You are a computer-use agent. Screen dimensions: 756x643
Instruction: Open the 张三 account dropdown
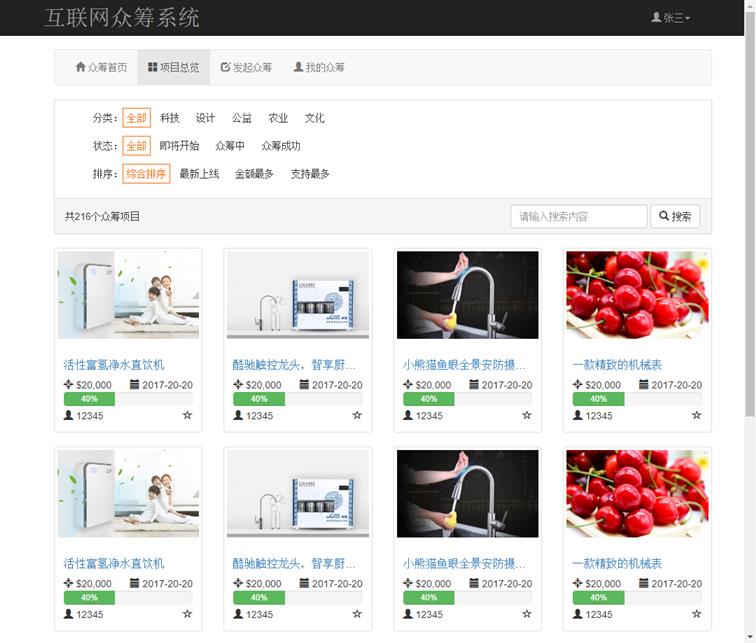click(x=671, y=18)
